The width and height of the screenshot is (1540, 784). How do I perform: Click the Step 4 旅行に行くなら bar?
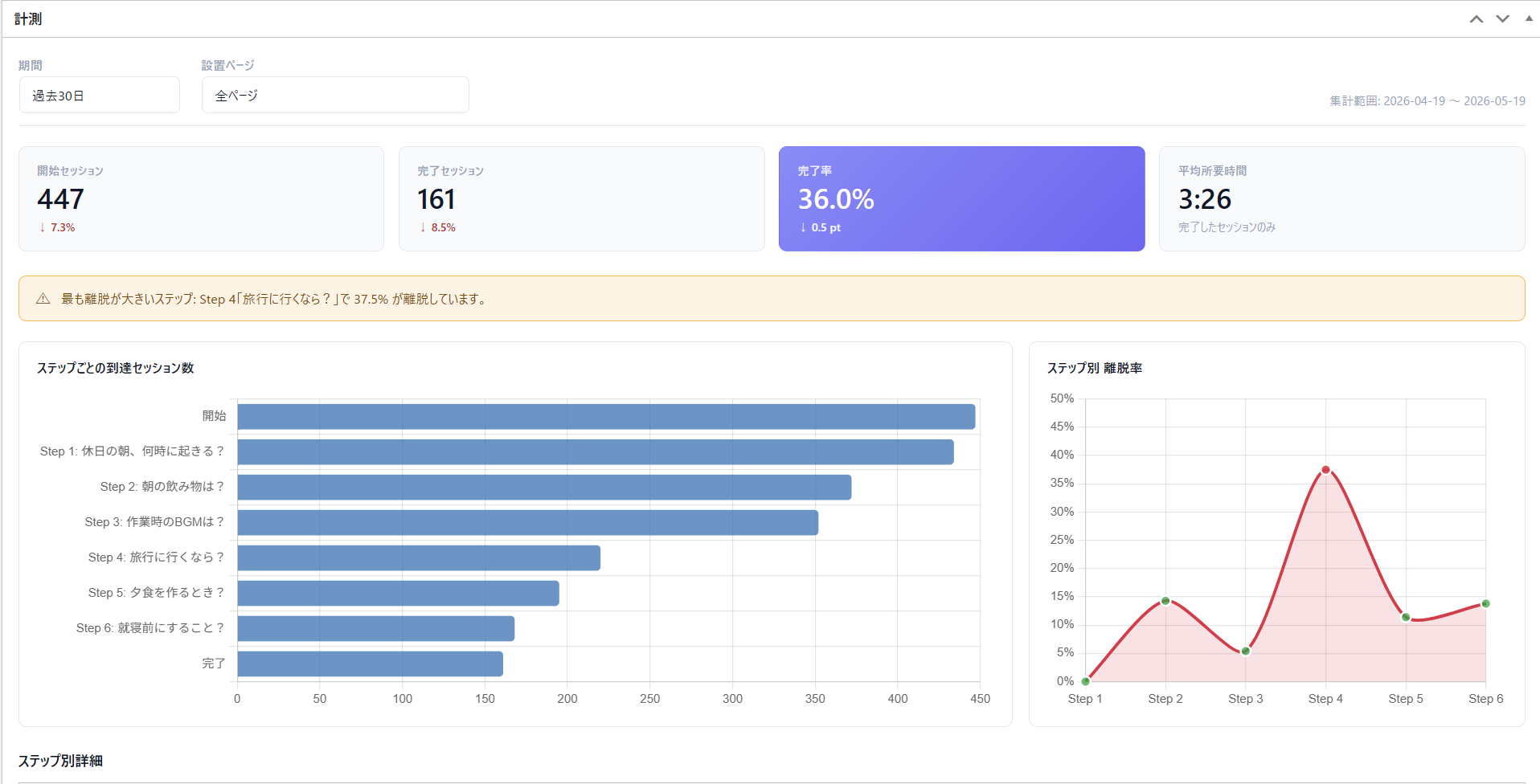419,558
